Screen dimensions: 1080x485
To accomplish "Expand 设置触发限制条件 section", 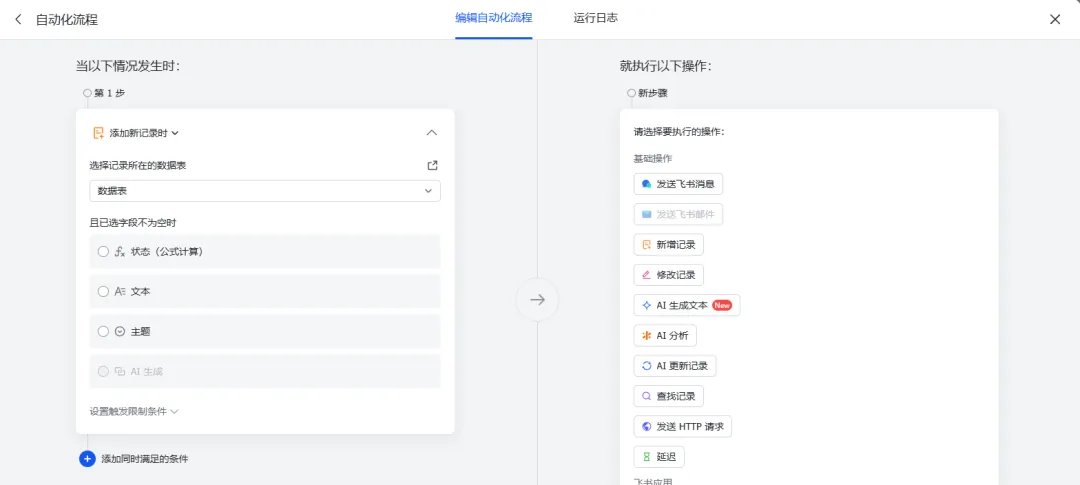I will [134, 411].
